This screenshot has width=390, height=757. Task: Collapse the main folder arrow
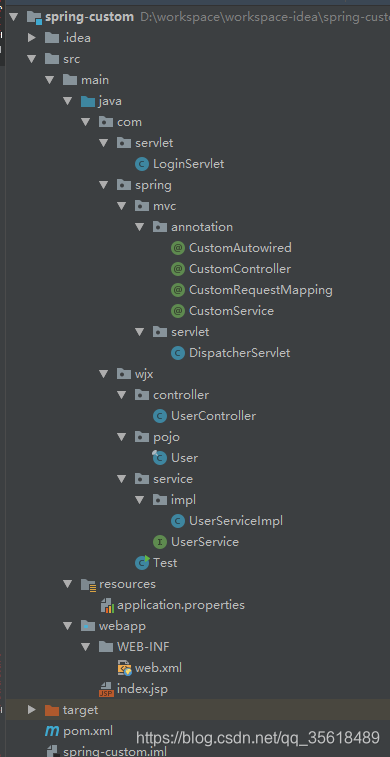50,80
